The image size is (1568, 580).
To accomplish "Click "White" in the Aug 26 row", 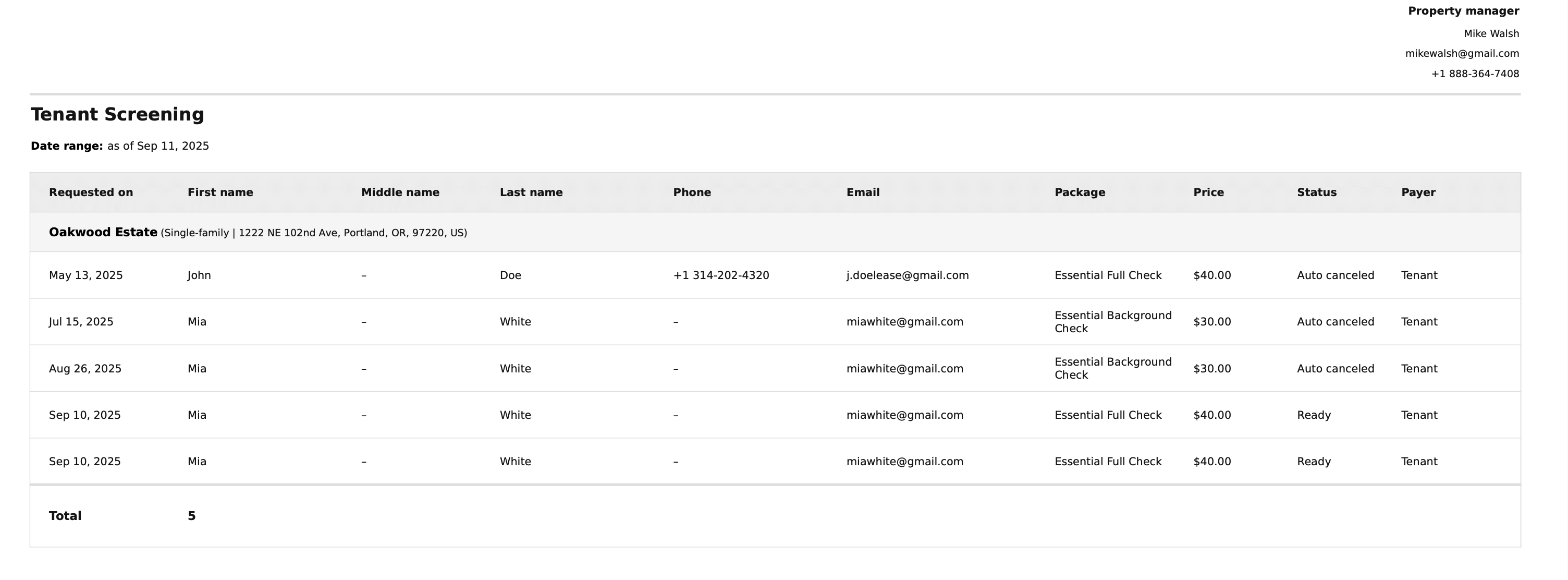I will [x=515, y=369].
